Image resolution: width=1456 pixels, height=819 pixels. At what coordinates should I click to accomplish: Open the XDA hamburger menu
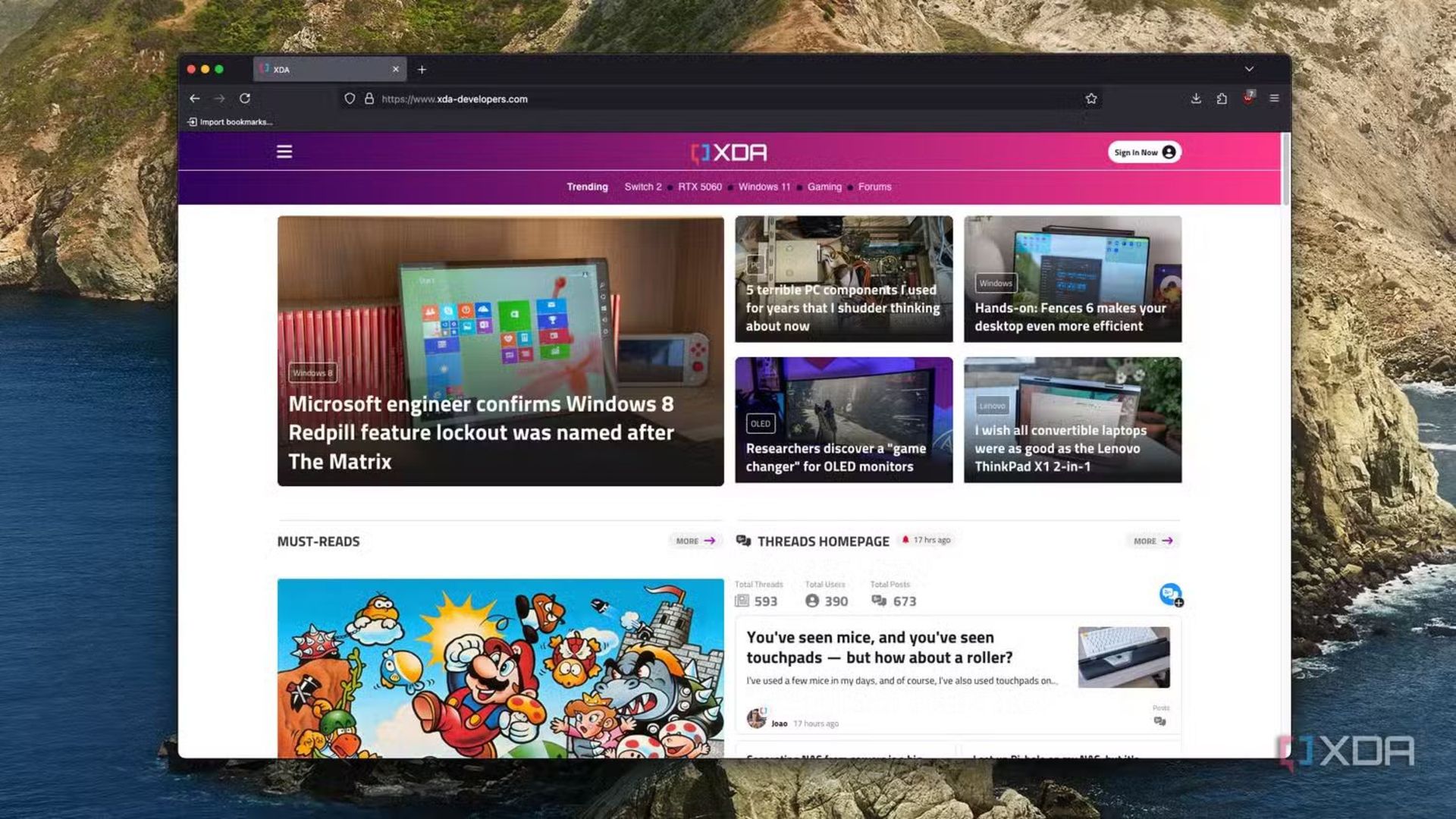coord(284,152)
